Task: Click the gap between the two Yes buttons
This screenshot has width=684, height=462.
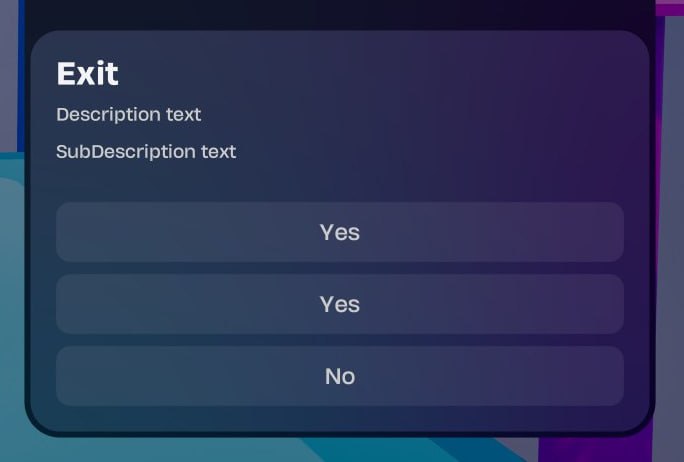Action: pos(340,268)
